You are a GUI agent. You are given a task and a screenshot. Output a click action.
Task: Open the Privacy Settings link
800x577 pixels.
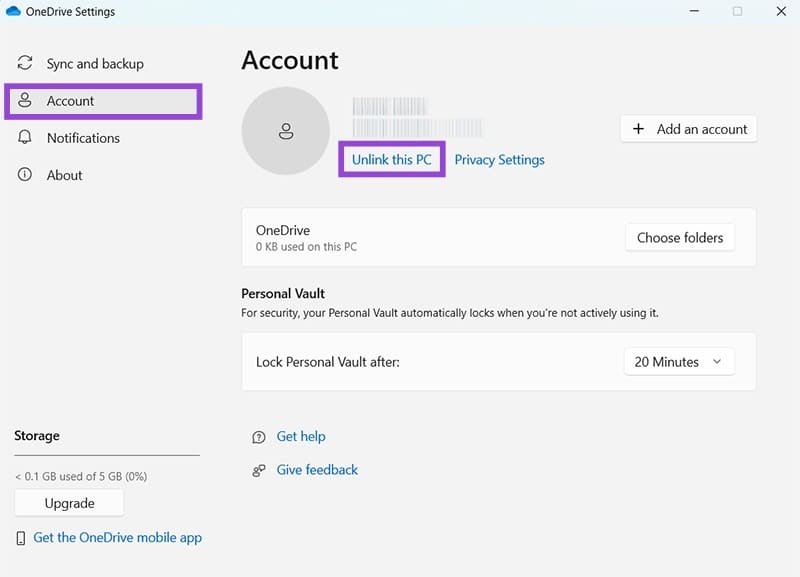(x=499, y=160)
